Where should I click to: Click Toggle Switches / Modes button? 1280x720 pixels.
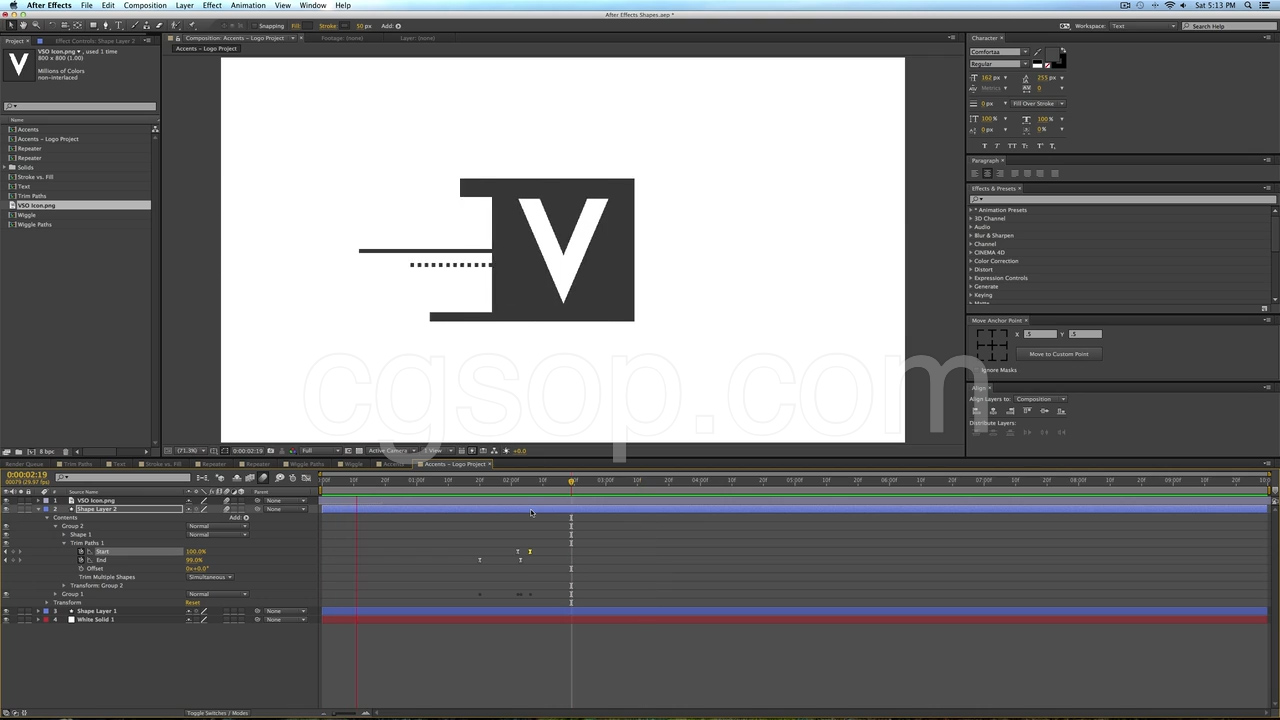coord(218,713)
